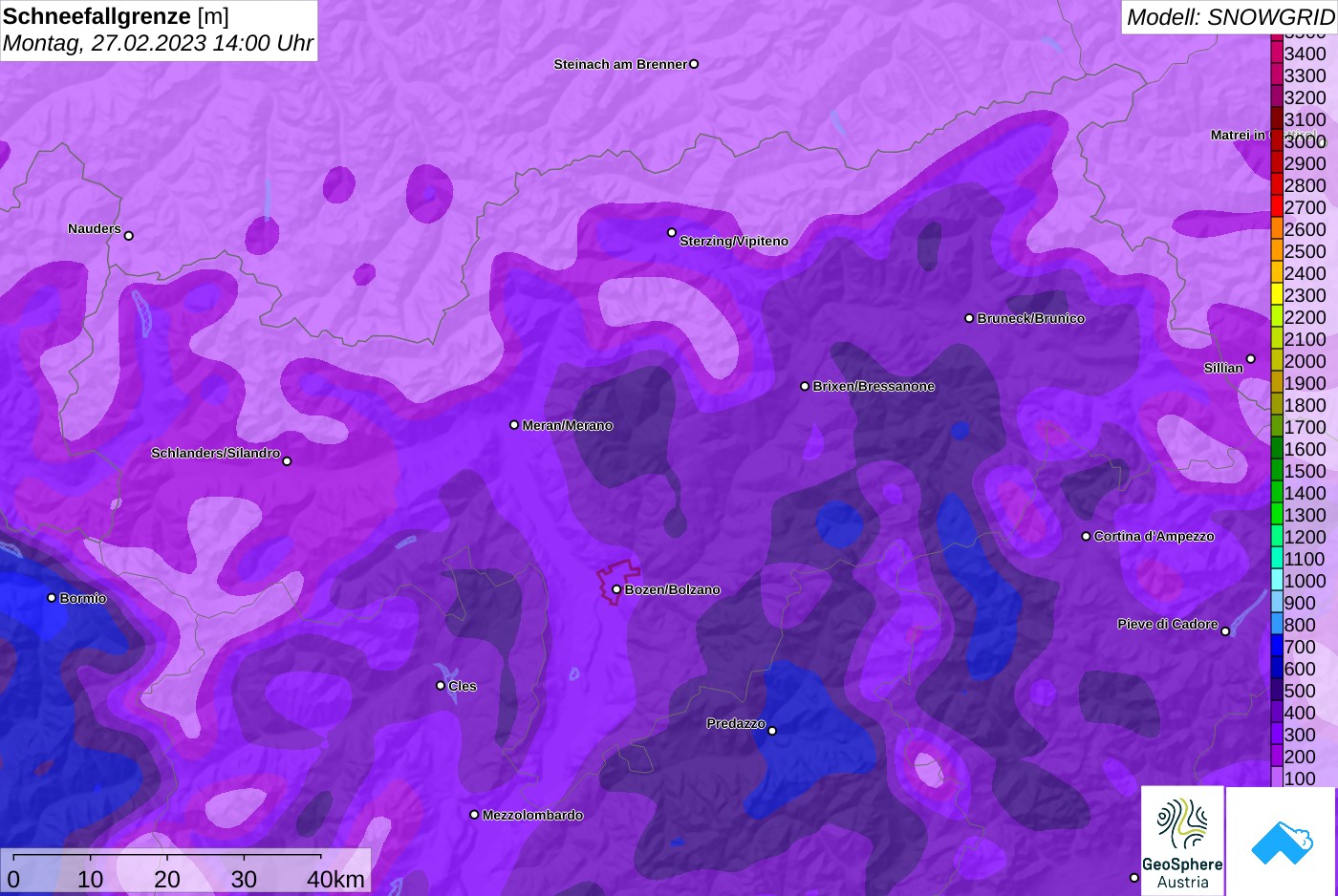Select the Montag, 27.02.2023 14:00 Uhr timestamp
The height and width of the screenshot is (896, 1338).
point(158,43)
